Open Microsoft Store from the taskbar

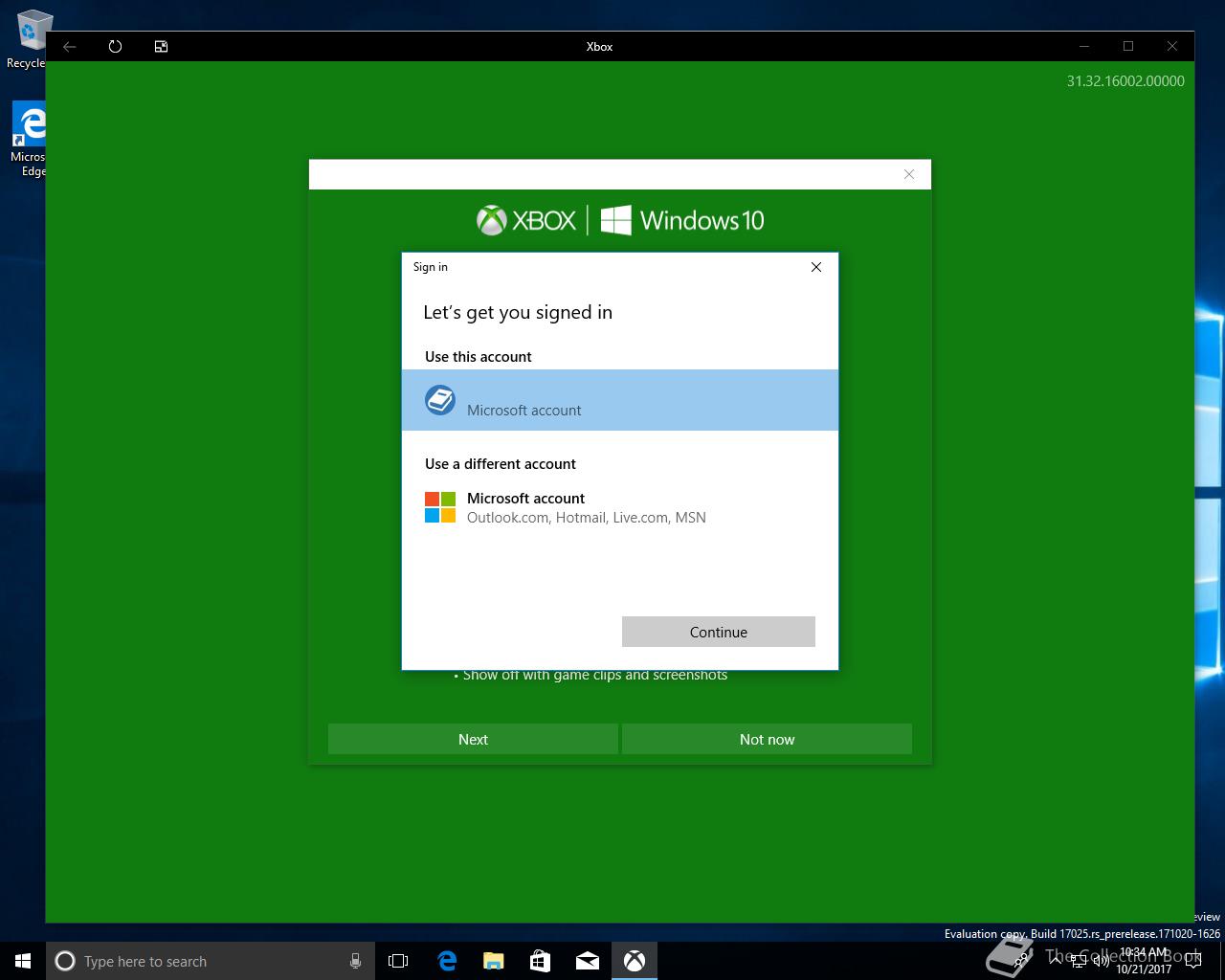[540, 961]
